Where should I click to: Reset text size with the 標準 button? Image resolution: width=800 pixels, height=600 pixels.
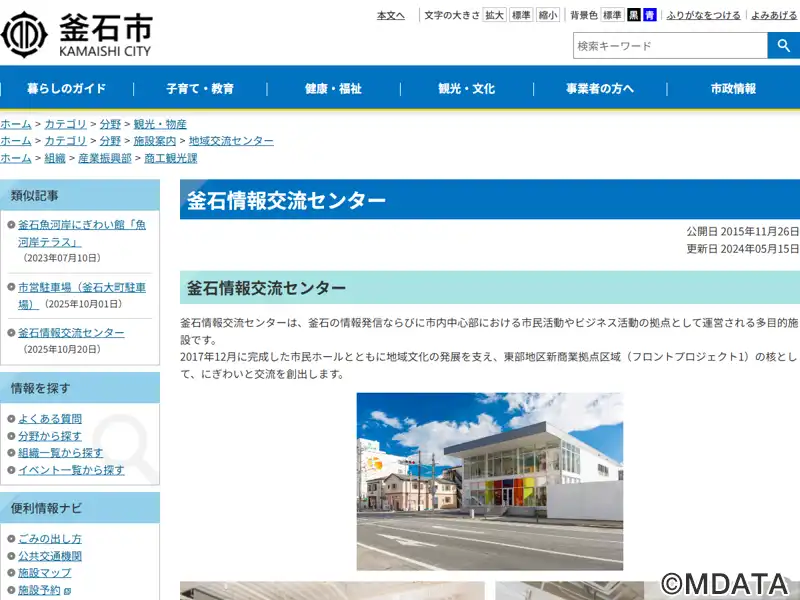tap(521, 15)
